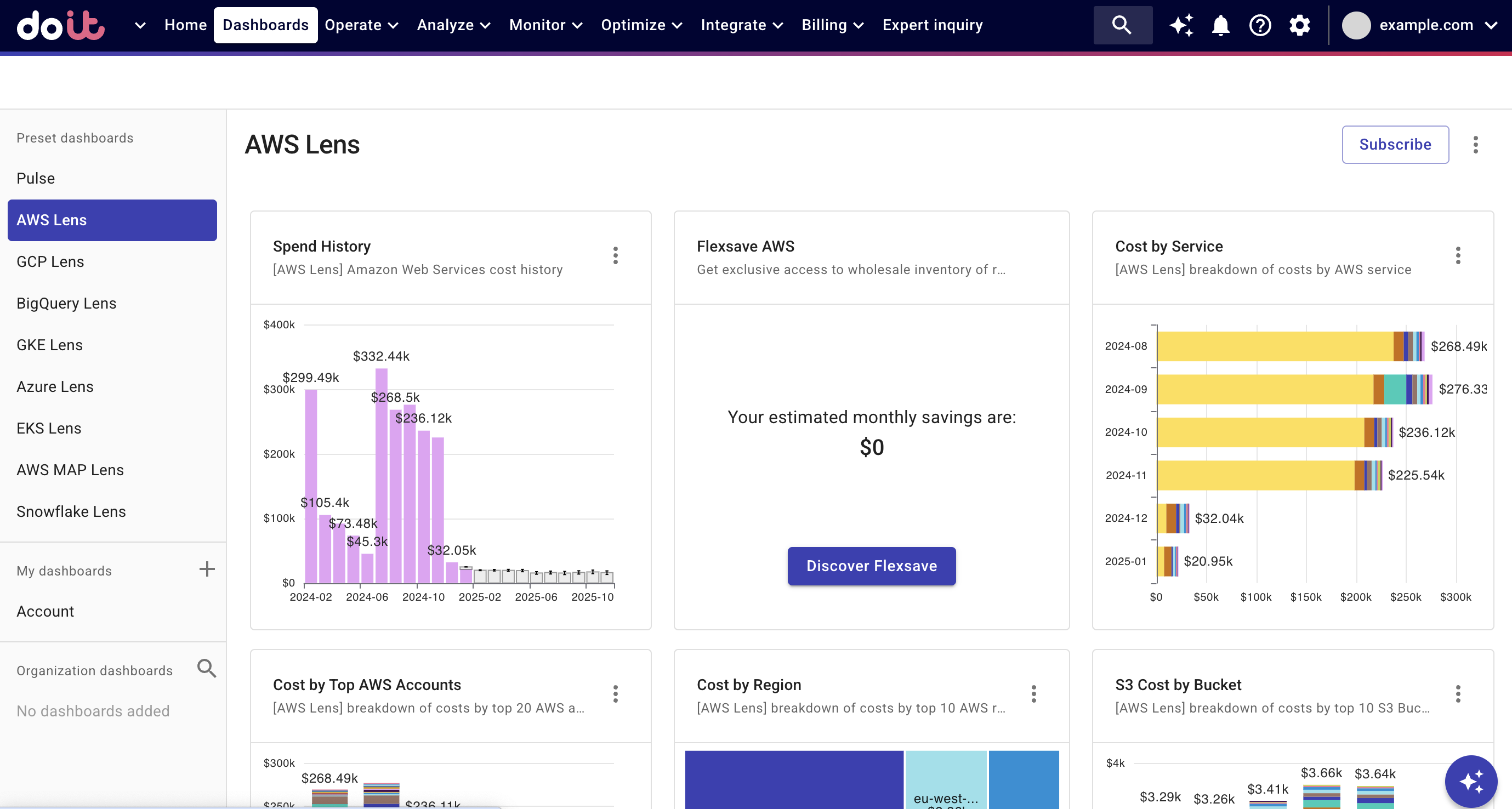Open the BigQuery Lens dashboard
1512x809 pixels.
pyautogui.click(x=112, y=303)
